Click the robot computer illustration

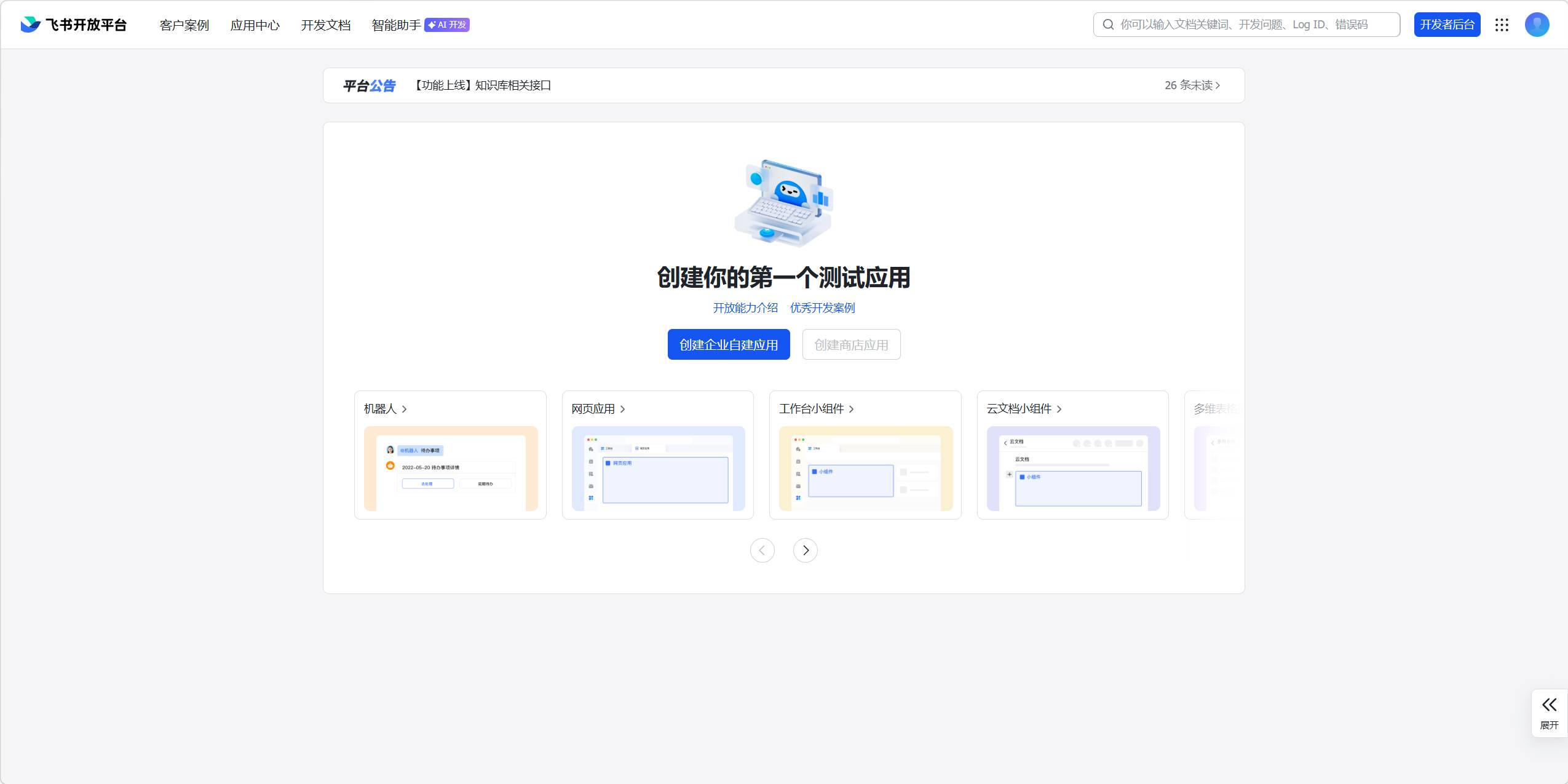click(x=783, y=204)
